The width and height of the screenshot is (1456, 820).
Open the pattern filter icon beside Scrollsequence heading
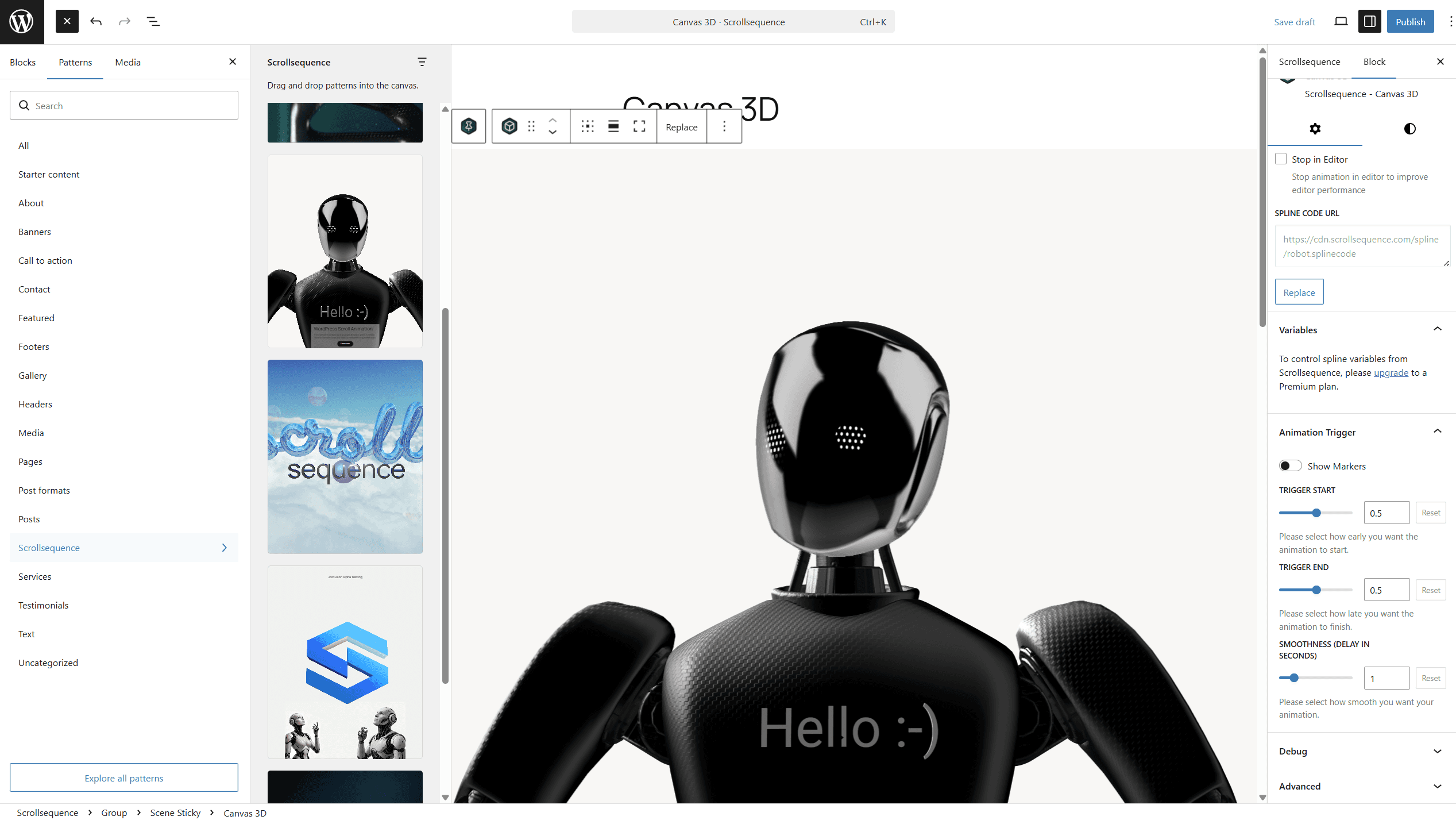[423, 61]
